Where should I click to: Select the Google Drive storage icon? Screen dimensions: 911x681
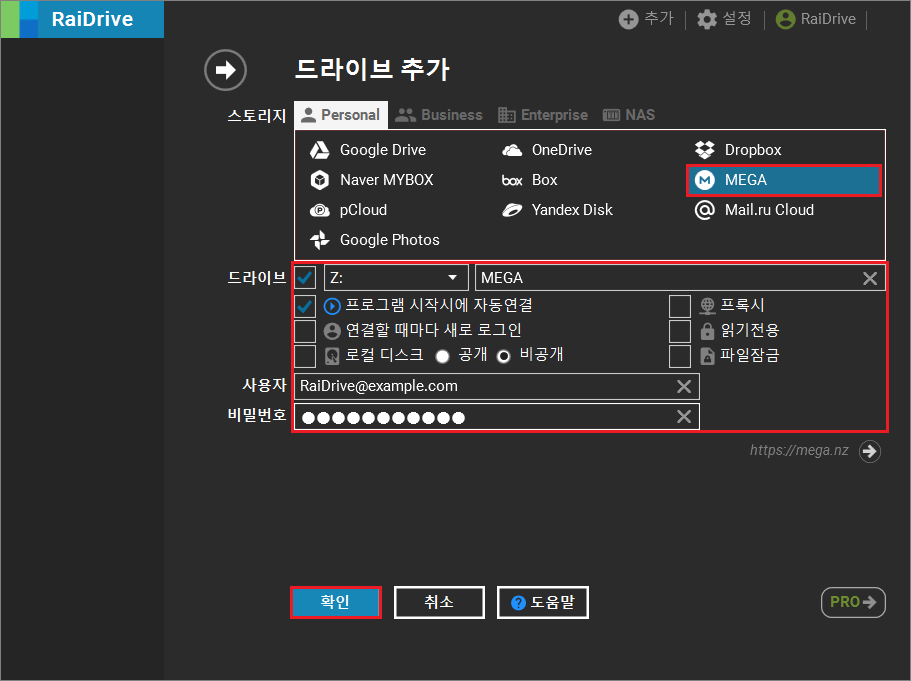[320, 150]
